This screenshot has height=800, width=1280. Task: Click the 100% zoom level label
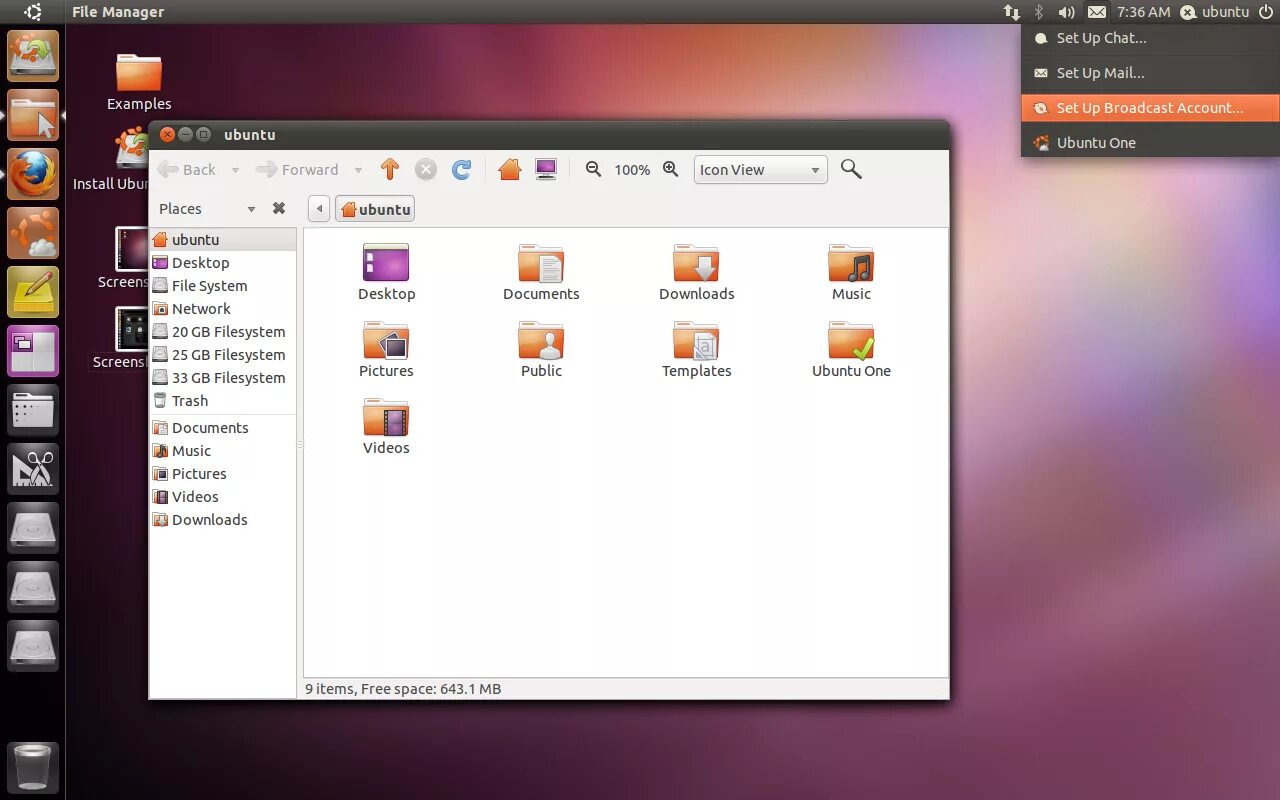click(632, 170)
